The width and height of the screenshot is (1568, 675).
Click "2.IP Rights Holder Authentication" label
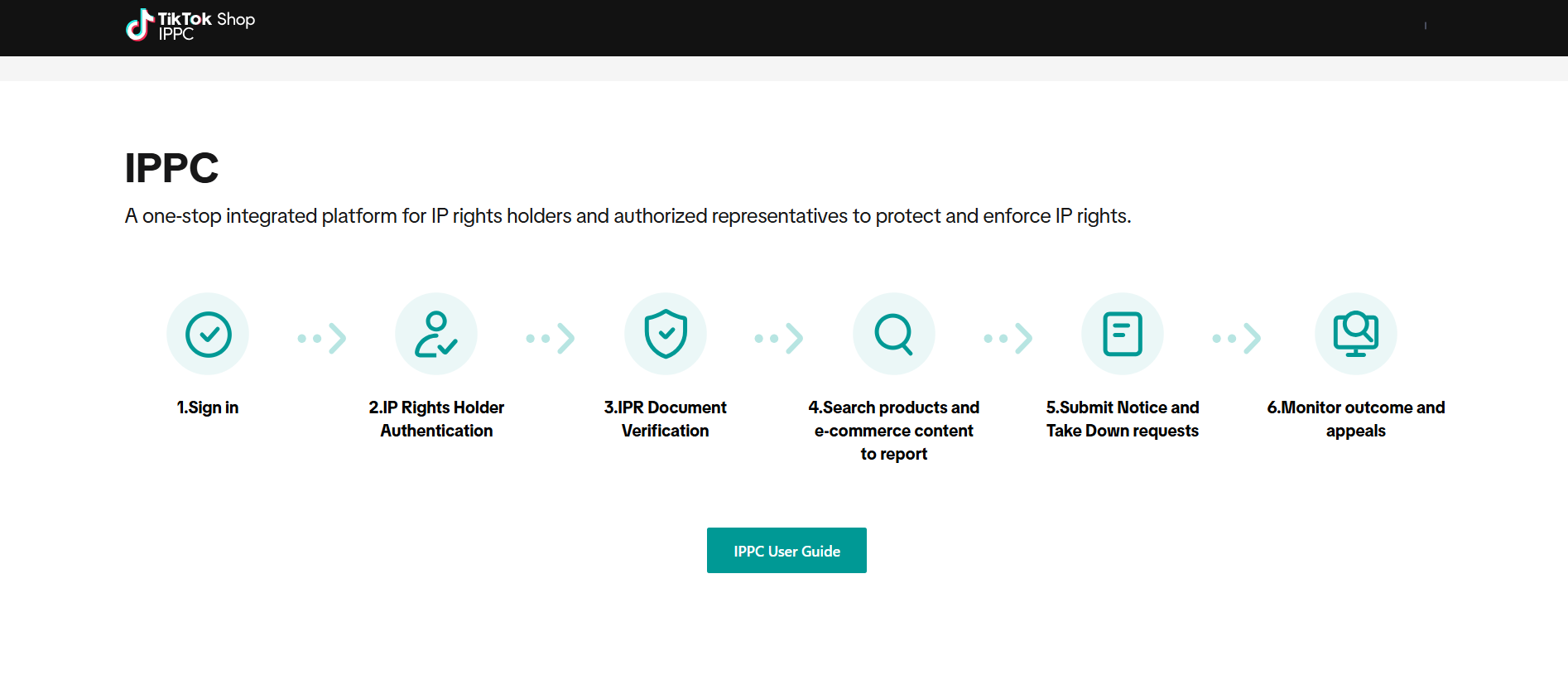tap(436, 419)
